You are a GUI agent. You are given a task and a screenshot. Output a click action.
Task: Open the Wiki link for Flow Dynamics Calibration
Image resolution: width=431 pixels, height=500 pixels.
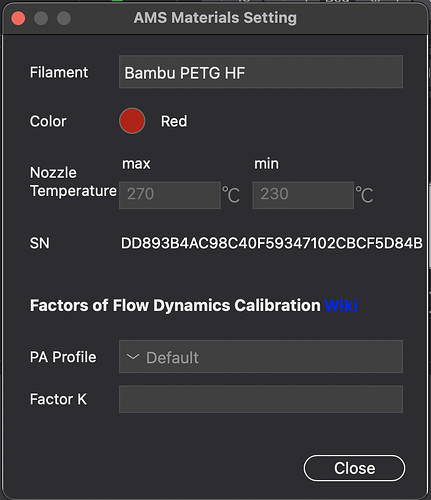pyautogui.click(x=341, y=305)
